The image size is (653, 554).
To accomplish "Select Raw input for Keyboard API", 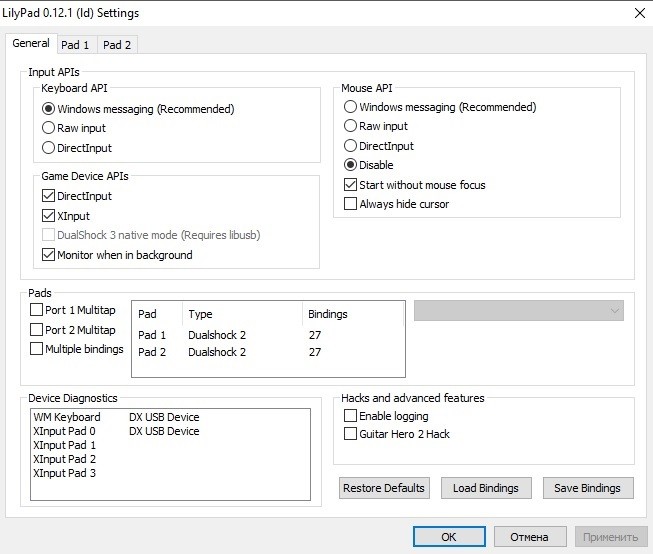I will [48, 128].
